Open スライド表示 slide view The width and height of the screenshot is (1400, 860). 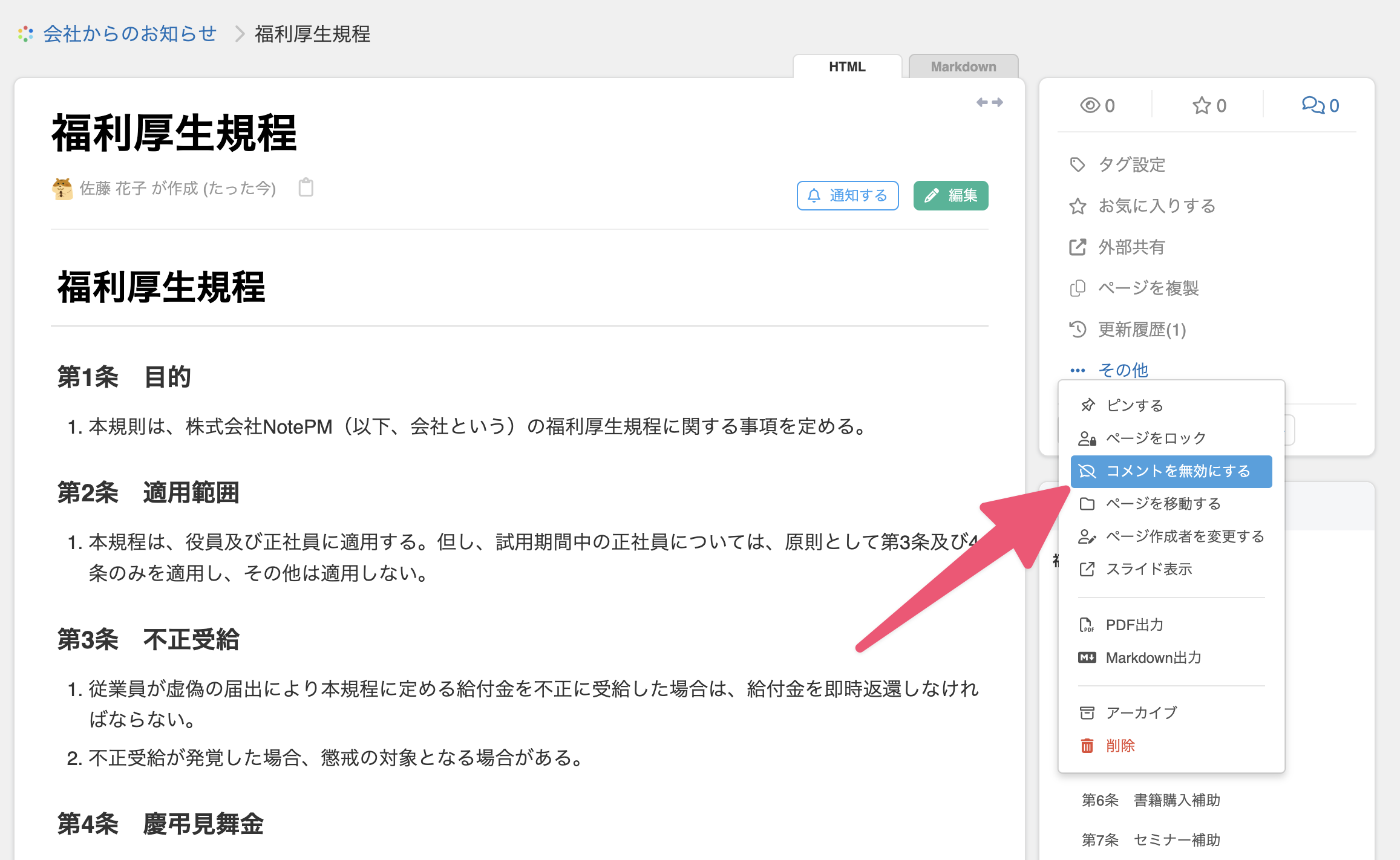(1171, 569)
